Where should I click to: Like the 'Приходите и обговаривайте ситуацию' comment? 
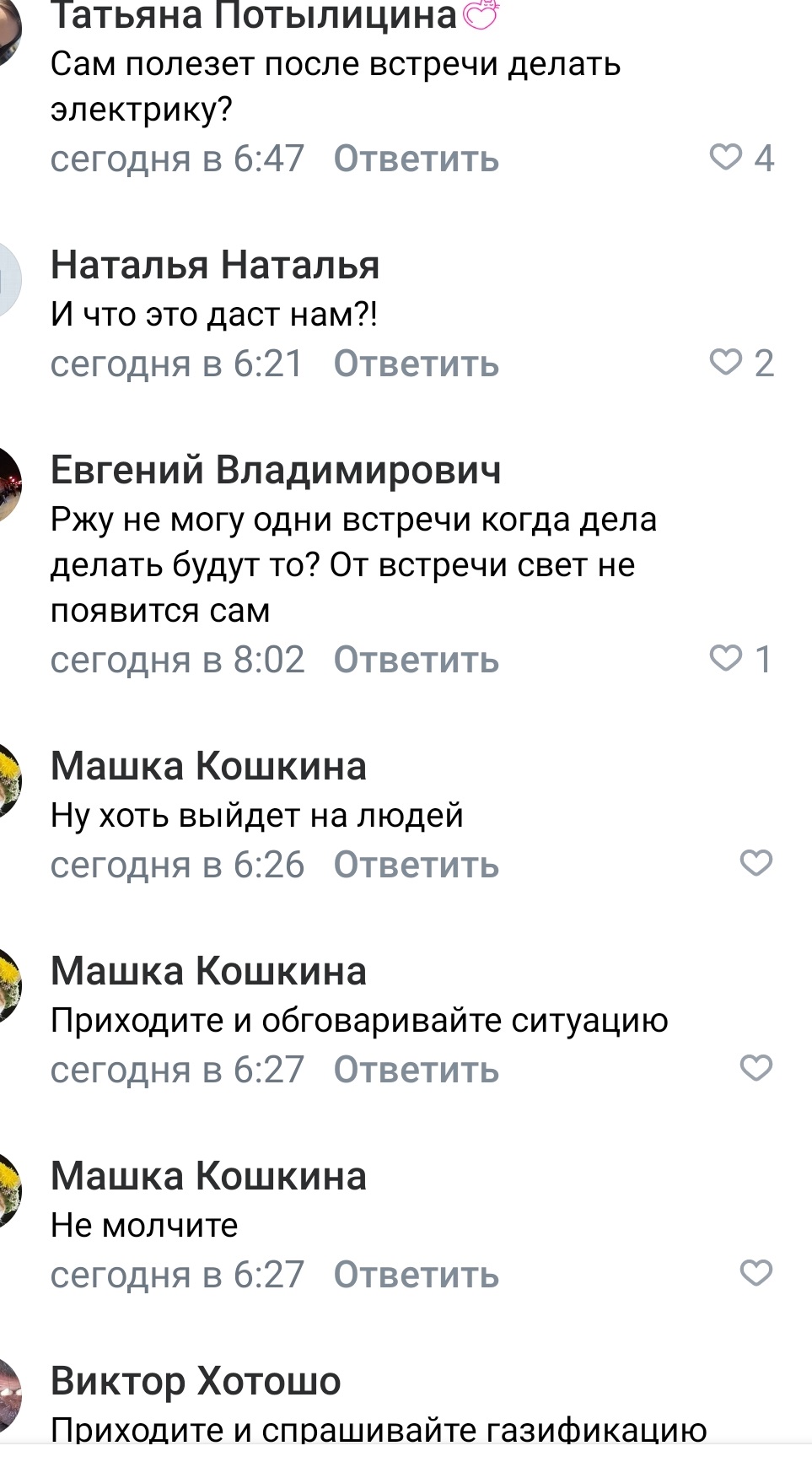tap(756, 1068)
